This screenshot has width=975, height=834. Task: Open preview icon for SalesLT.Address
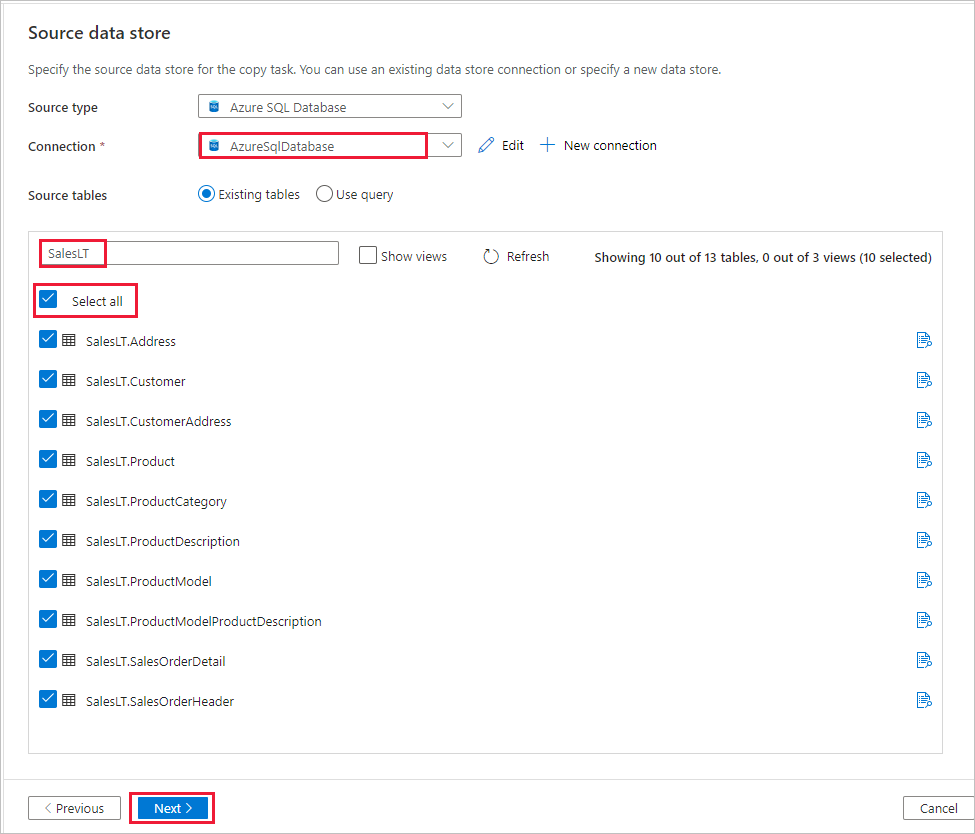pos(923,339)
